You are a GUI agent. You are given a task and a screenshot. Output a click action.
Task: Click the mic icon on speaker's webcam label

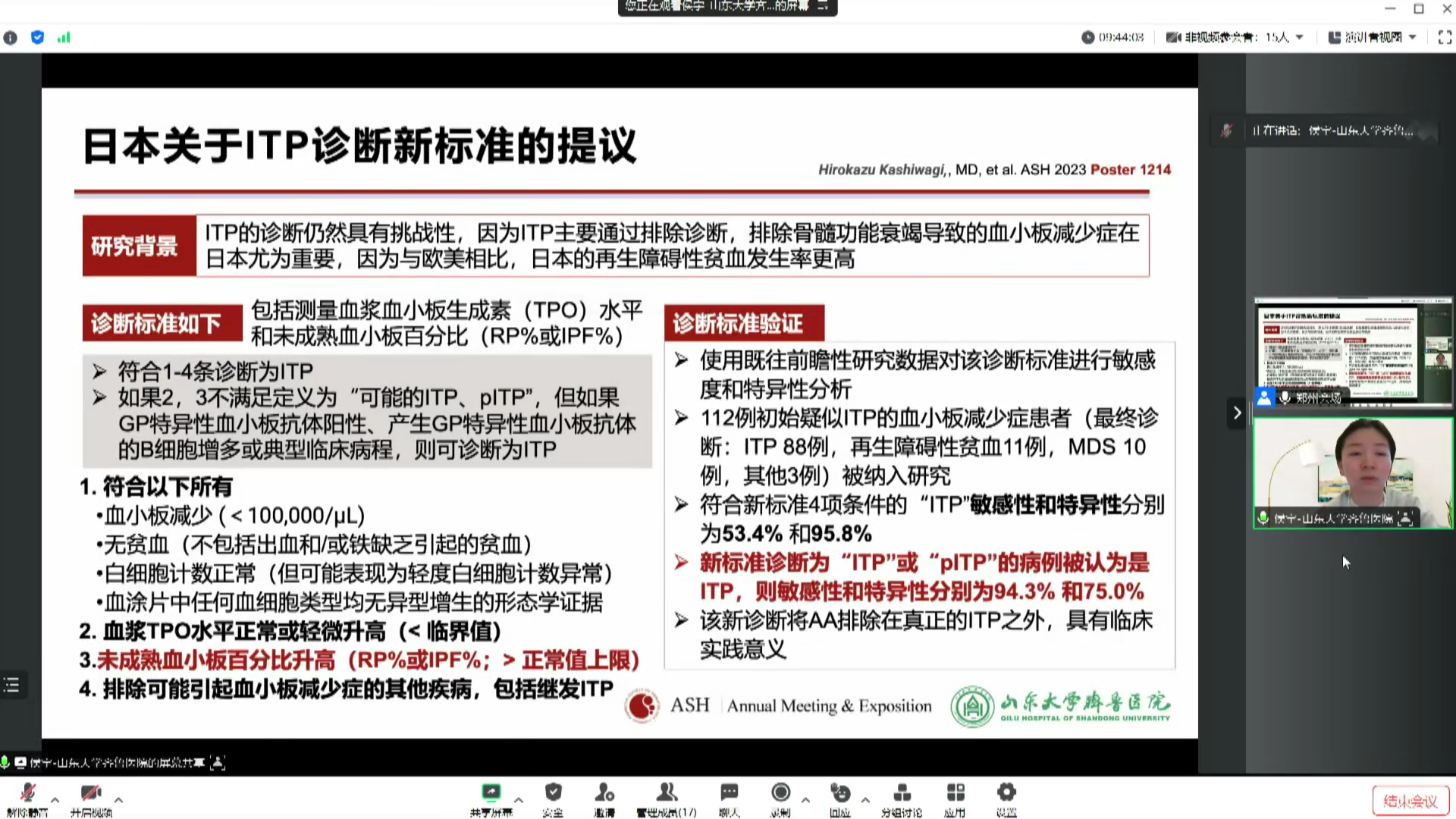tap(1263, 518)
